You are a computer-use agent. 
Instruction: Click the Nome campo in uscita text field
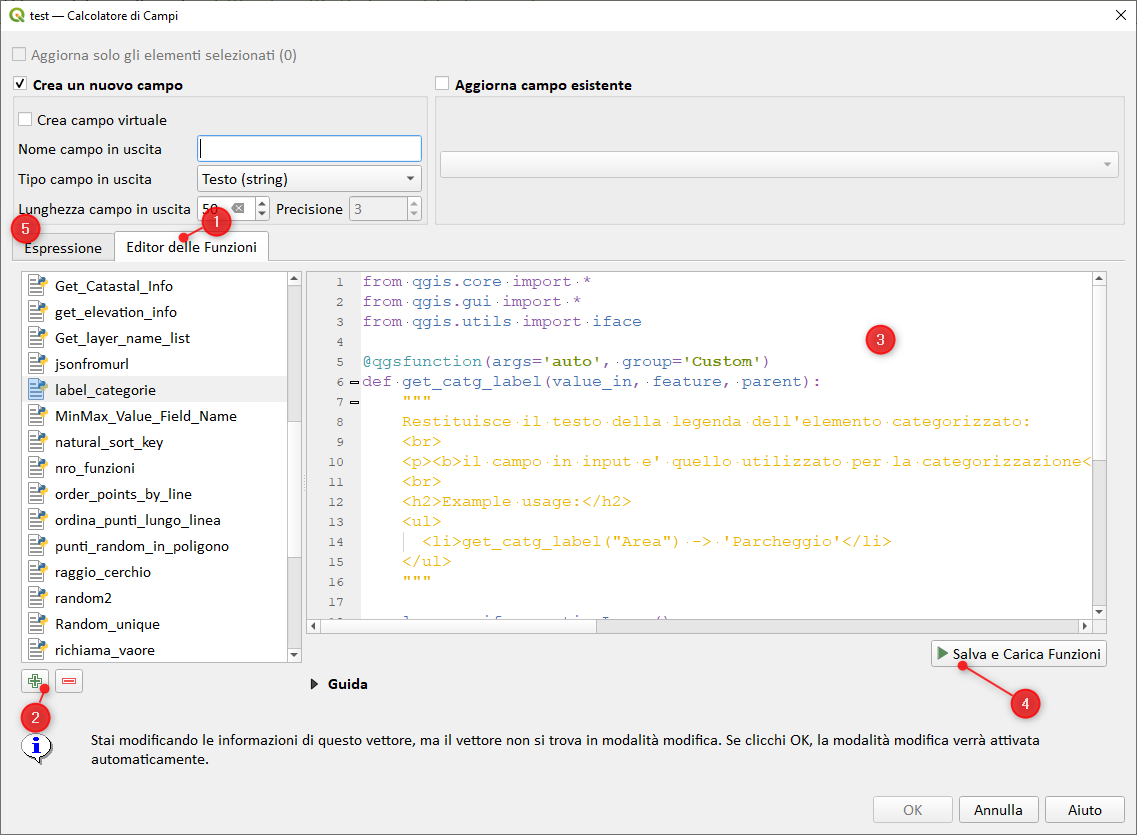309,149
